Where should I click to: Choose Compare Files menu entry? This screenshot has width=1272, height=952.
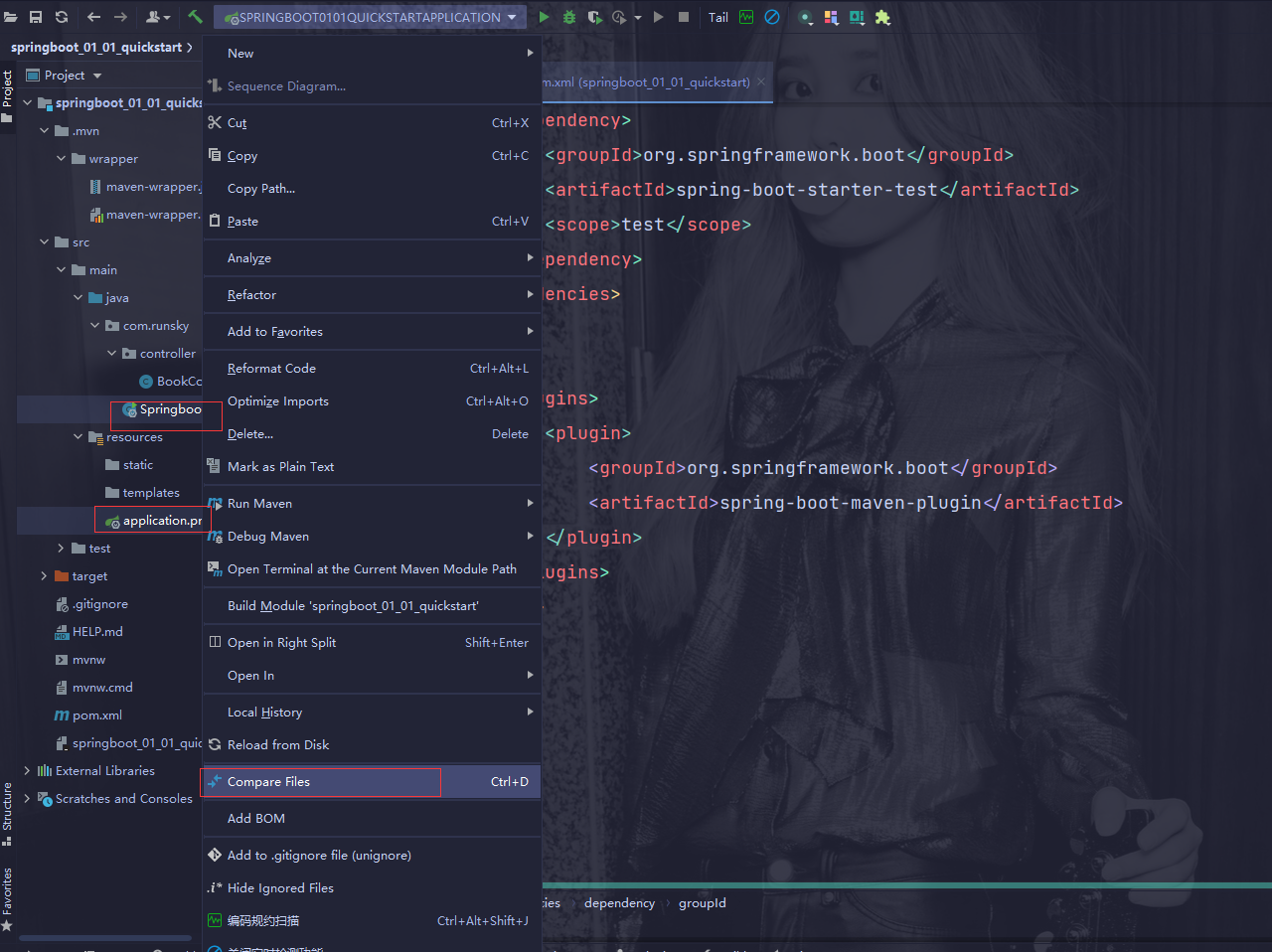tap(372, 782)
